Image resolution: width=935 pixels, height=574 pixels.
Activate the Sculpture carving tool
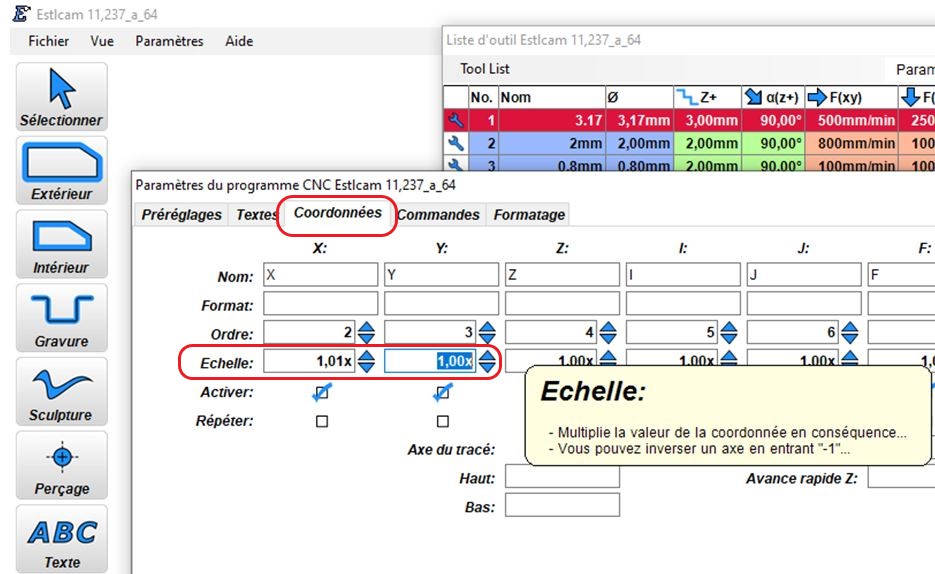pos(62,393)
